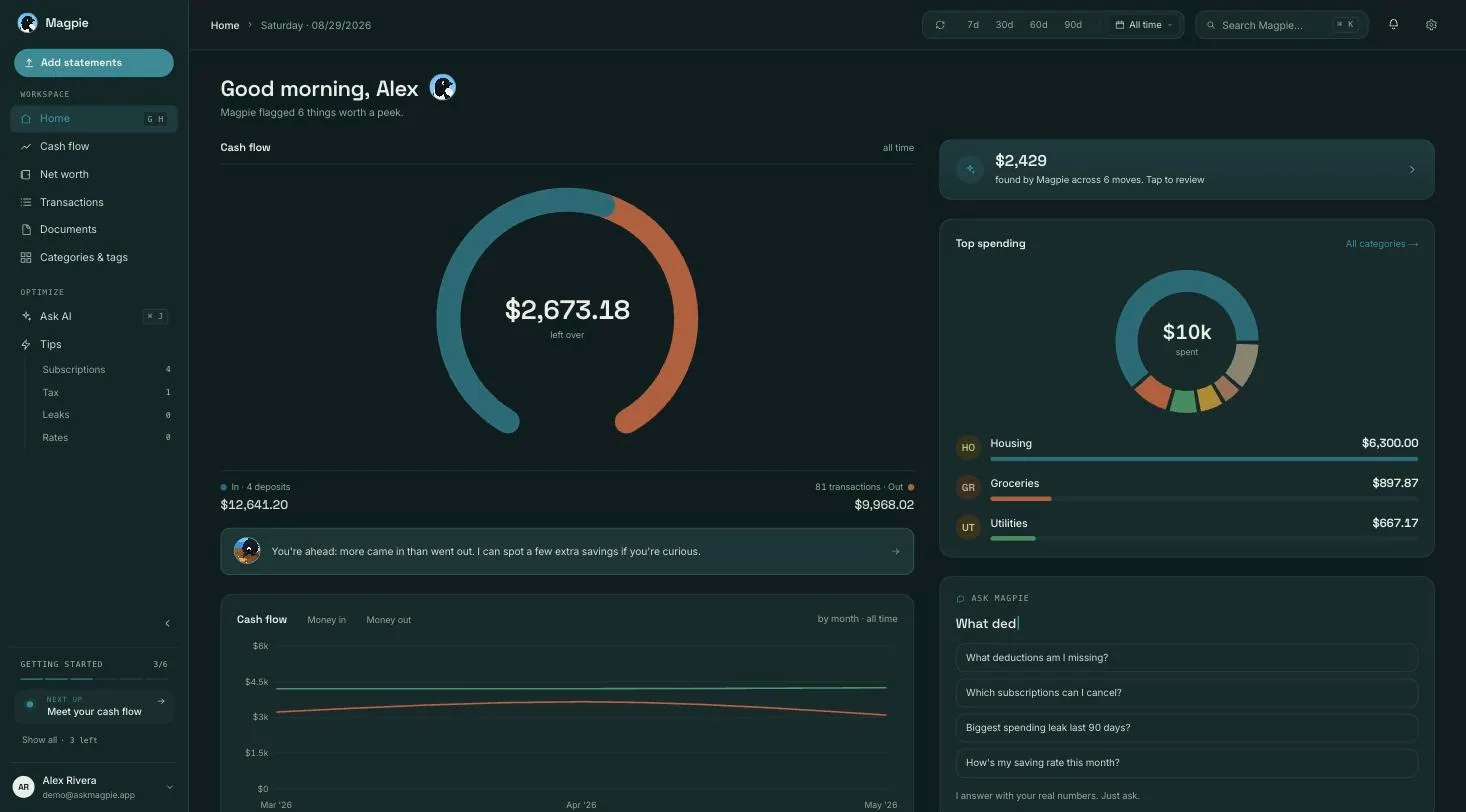Screen dimensions: 1466x812
Task: Open the settings gear icon
Action: click(x=1431, y=25)
